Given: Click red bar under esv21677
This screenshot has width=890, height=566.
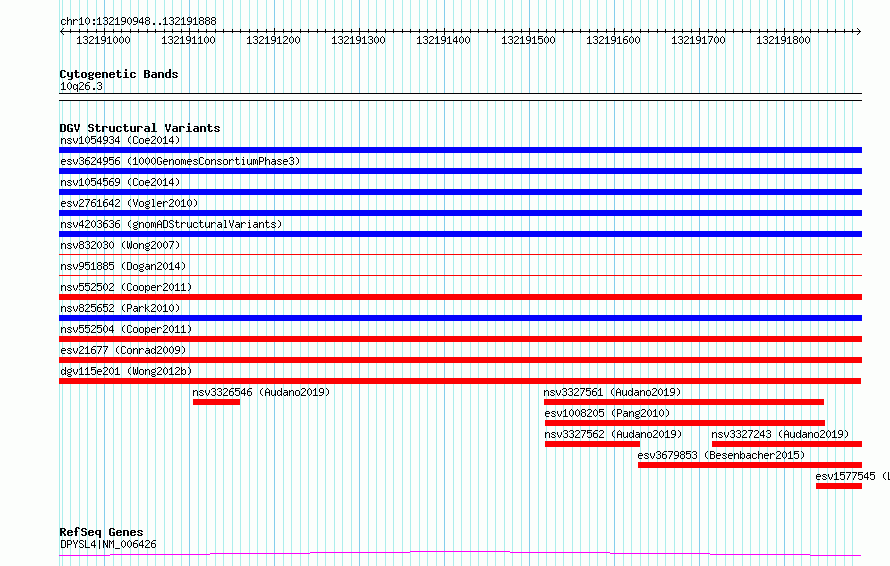Looking at the screenshot, I should click(460, 360).
